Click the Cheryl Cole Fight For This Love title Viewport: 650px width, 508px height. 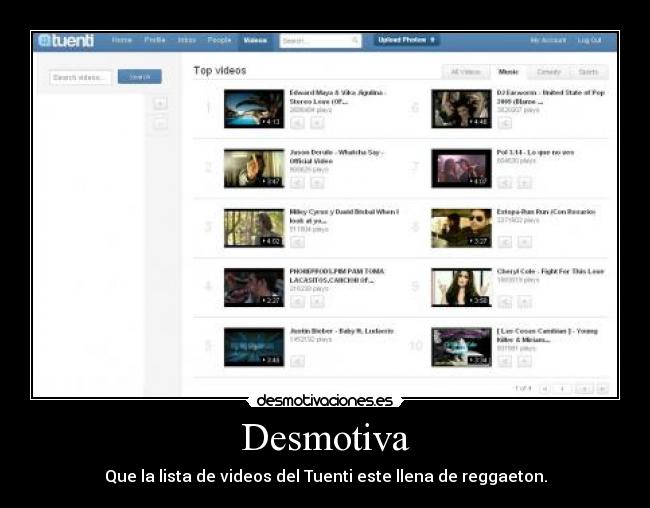pos(551,272)
